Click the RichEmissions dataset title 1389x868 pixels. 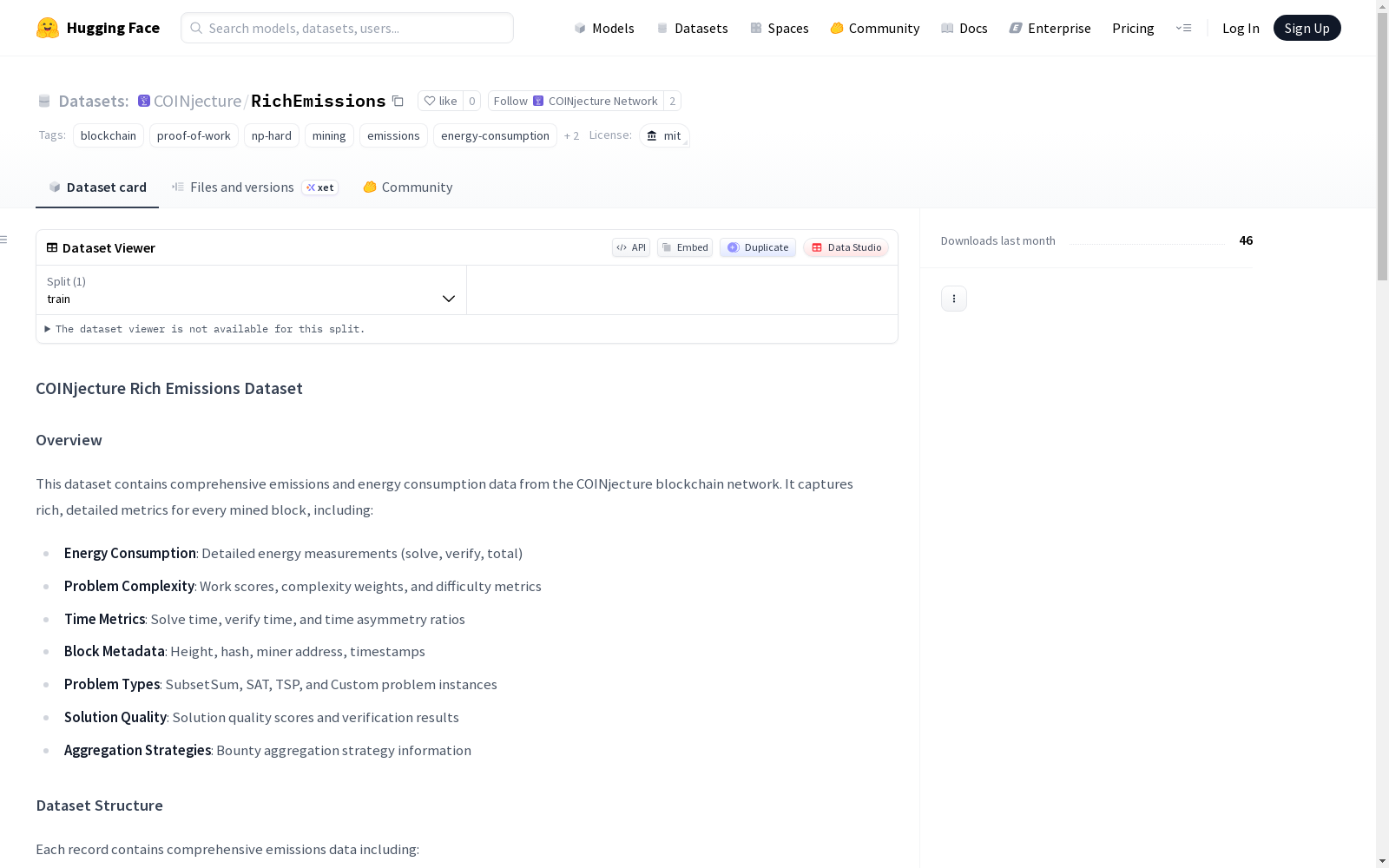coord(319,101)
